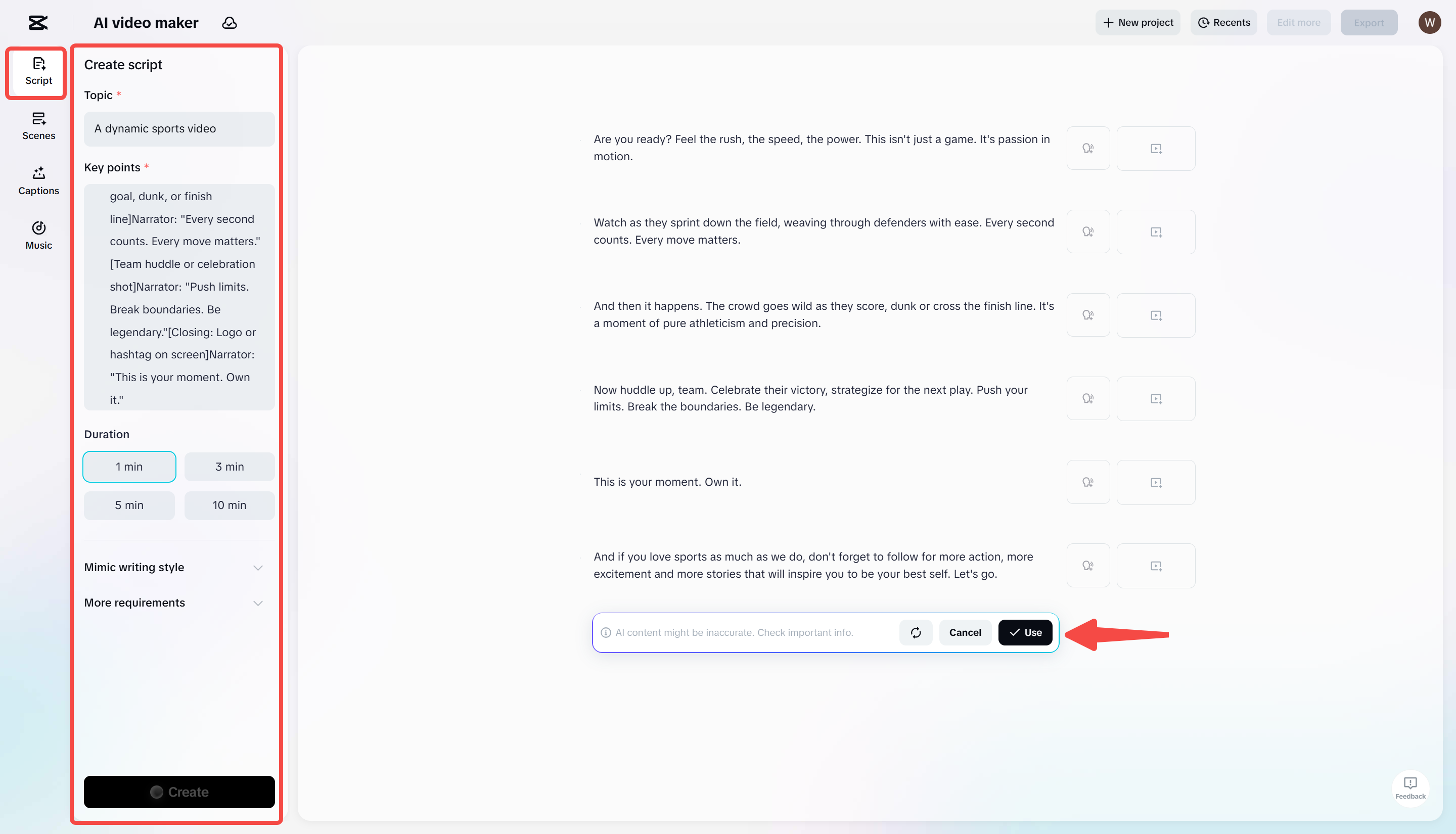Select the Script panel icon
Viewport: 1456px width, 834px height.
pos(38,72)
